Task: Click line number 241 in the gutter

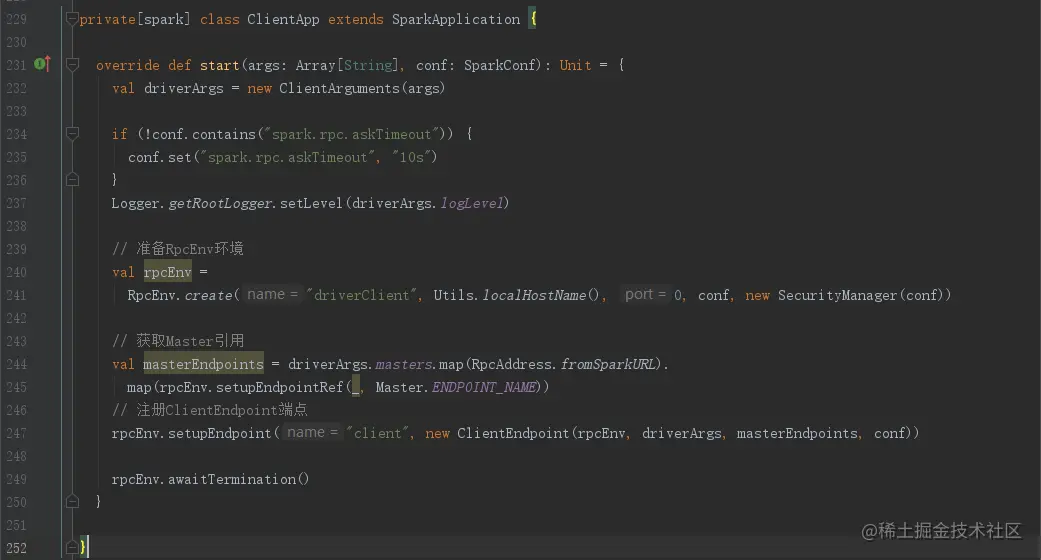Action: (17, 295)
